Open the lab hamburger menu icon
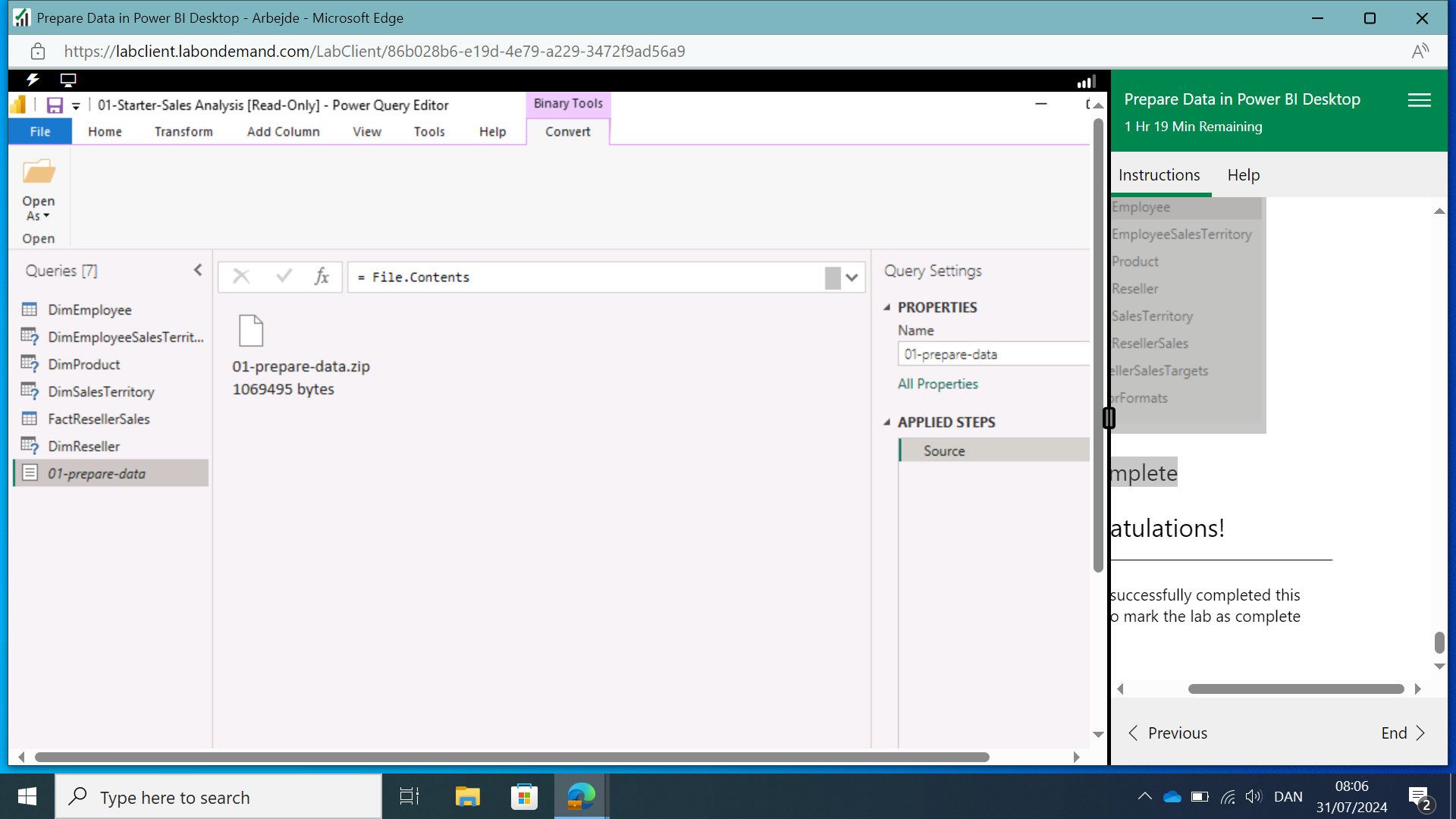The width and height of the screenshot is (1456, 819). click(1419, 100)
